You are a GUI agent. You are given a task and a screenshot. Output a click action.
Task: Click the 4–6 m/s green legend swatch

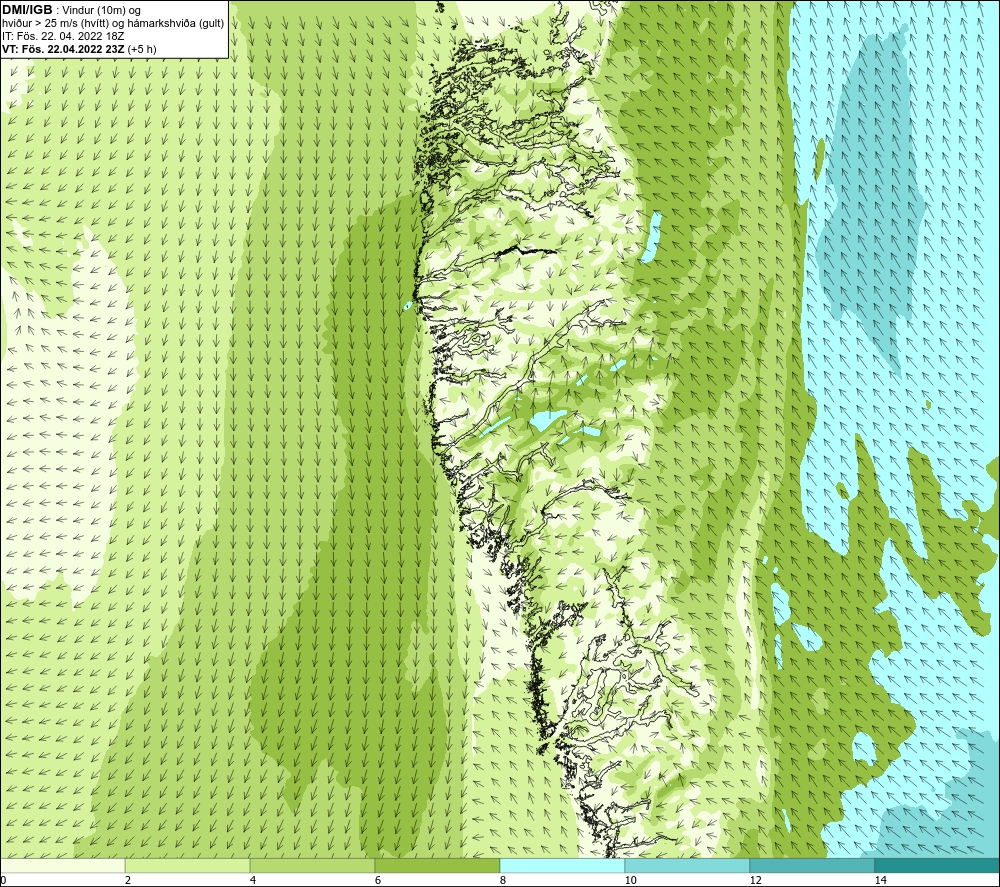click(312, 865)
